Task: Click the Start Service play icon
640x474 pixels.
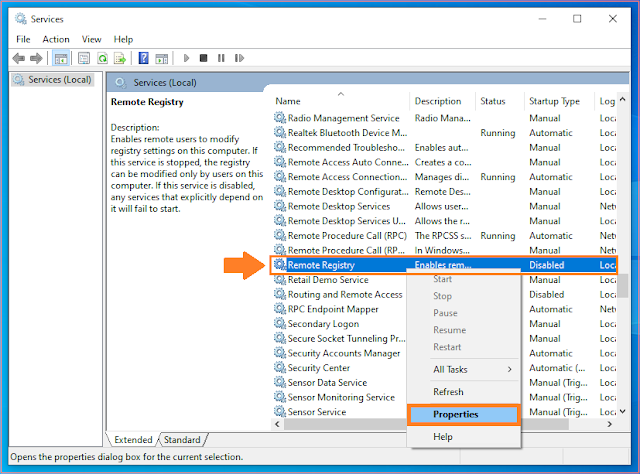Action: click(x=187, y=58)
